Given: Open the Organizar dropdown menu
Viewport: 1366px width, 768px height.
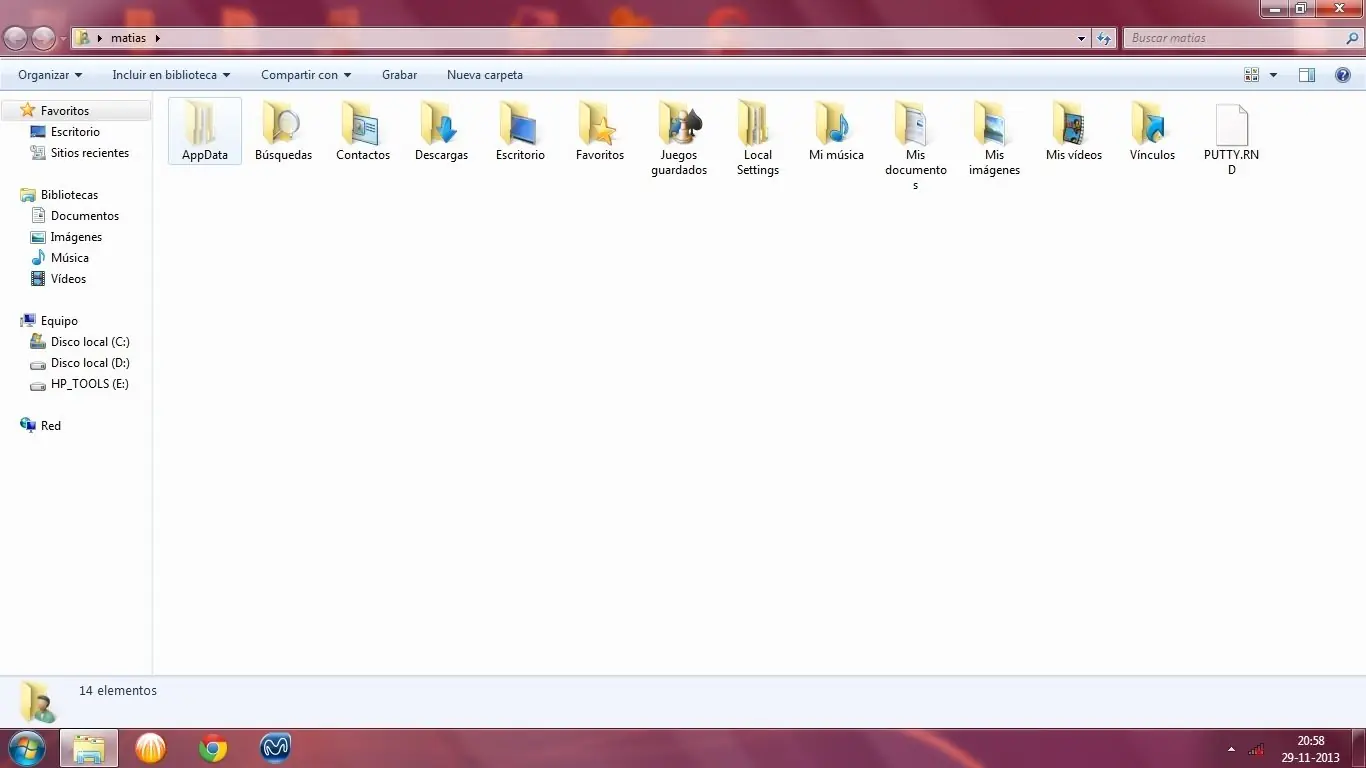Looking at the screenshot, I should pos(50,75).
